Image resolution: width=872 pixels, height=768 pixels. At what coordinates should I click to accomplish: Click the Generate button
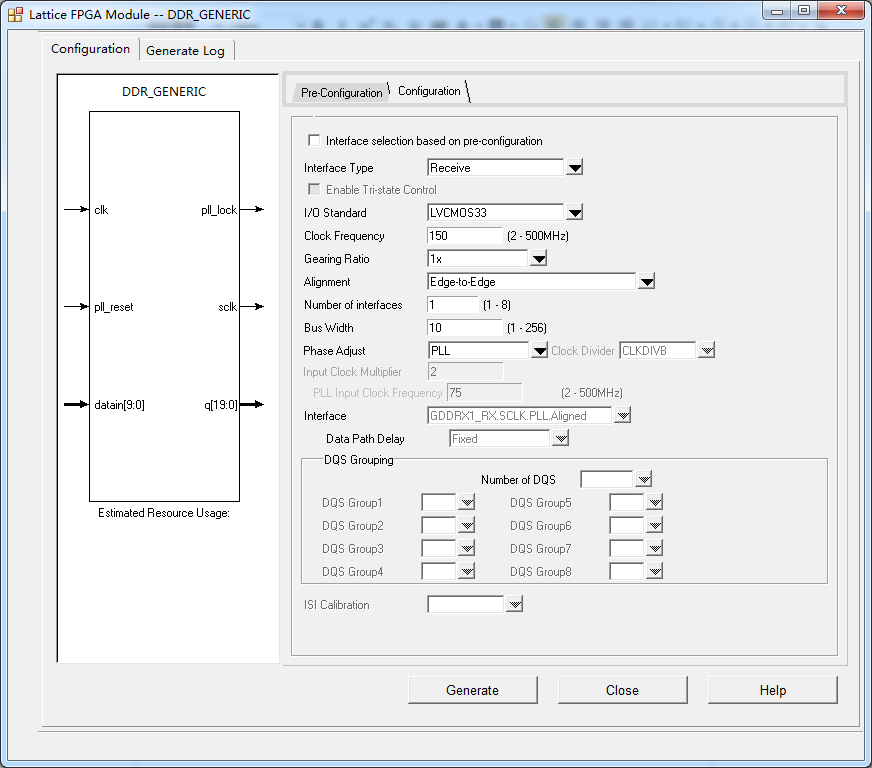coord(472,690)
